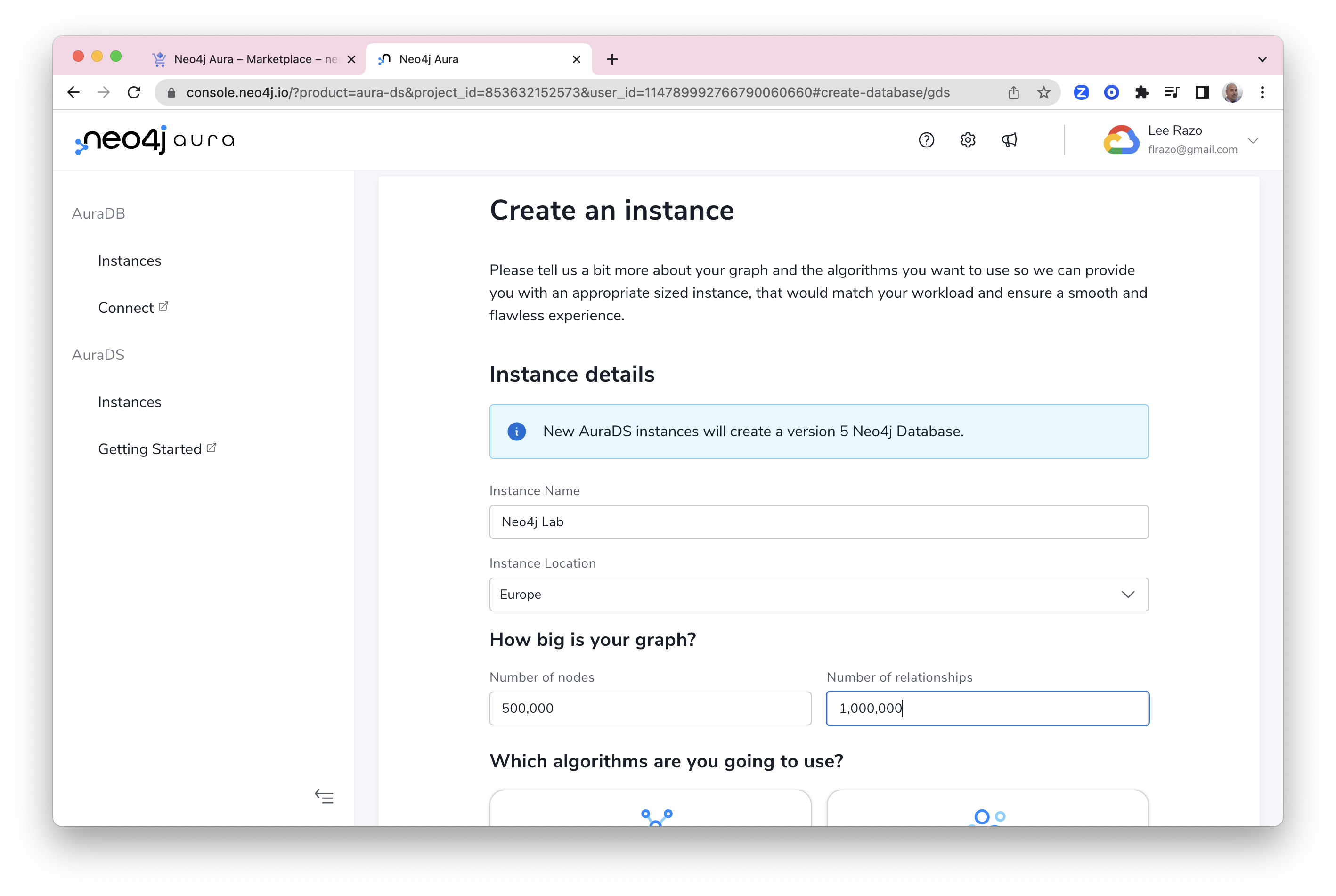Click the Neo4j Aura logo
The image size is (1336, 896).
pyautogui.click(x=155, y=140)
